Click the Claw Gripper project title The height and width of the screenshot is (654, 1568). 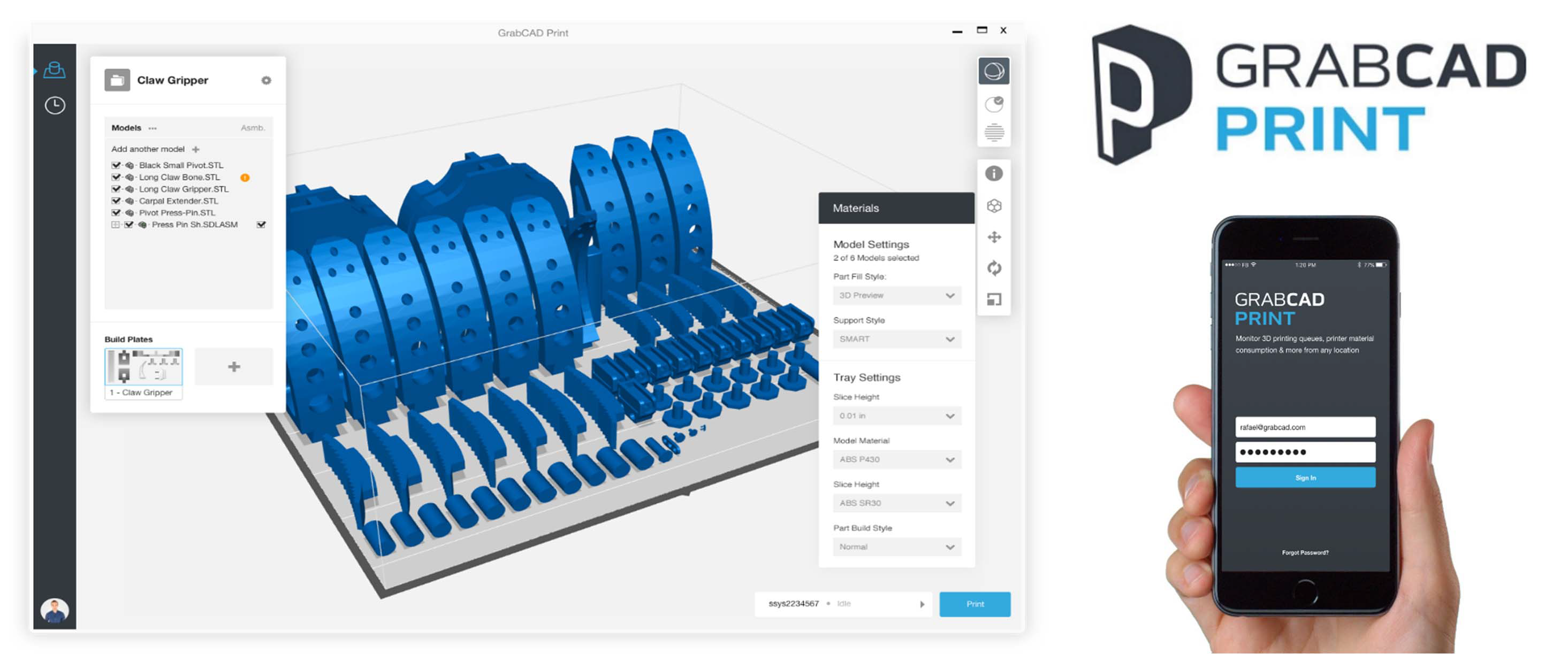pyautogui.click(x=172, y=80)
